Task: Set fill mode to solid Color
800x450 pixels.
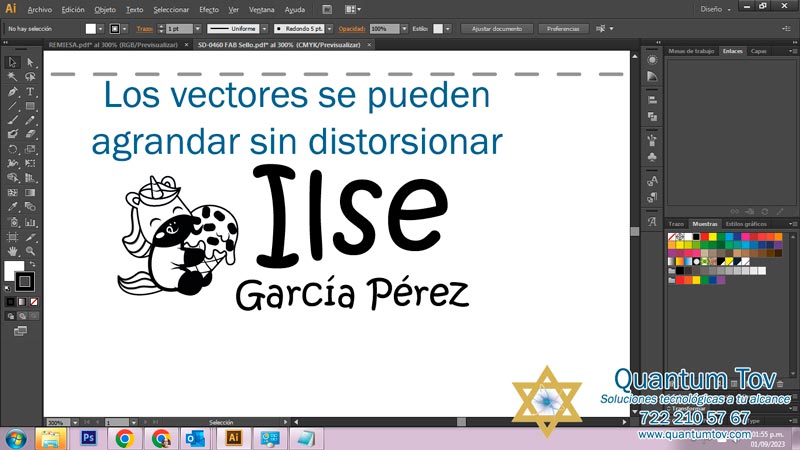Action: 10,302
